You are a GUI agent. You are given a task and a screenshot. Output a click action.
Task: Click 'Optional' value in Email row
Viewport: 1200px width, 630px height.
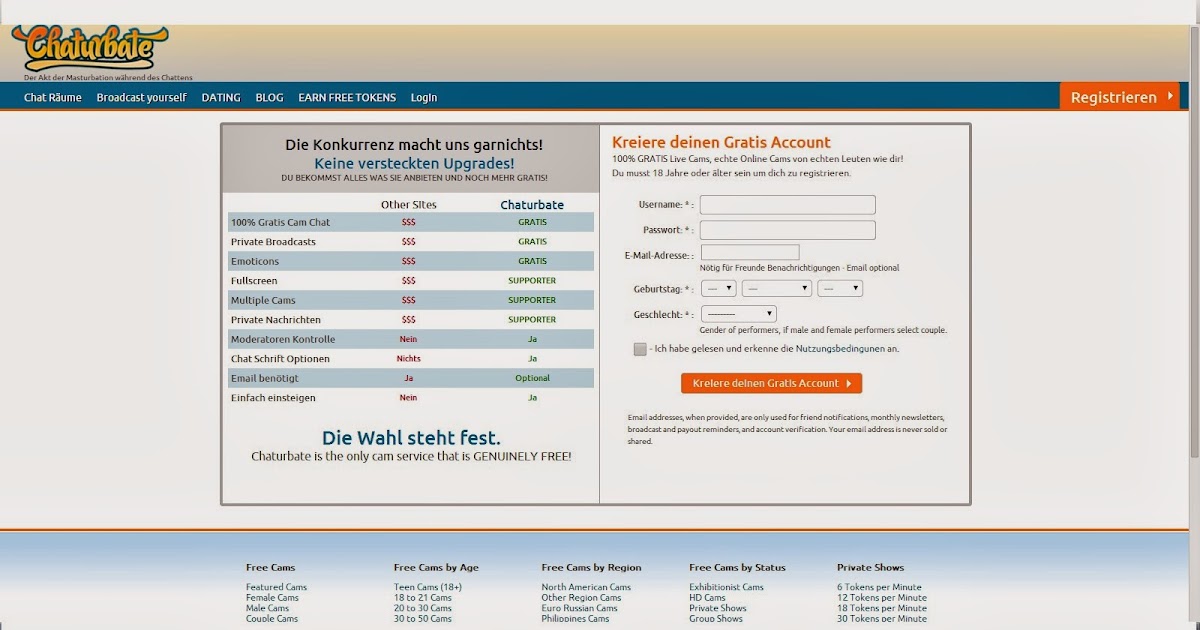click(533, 378)
